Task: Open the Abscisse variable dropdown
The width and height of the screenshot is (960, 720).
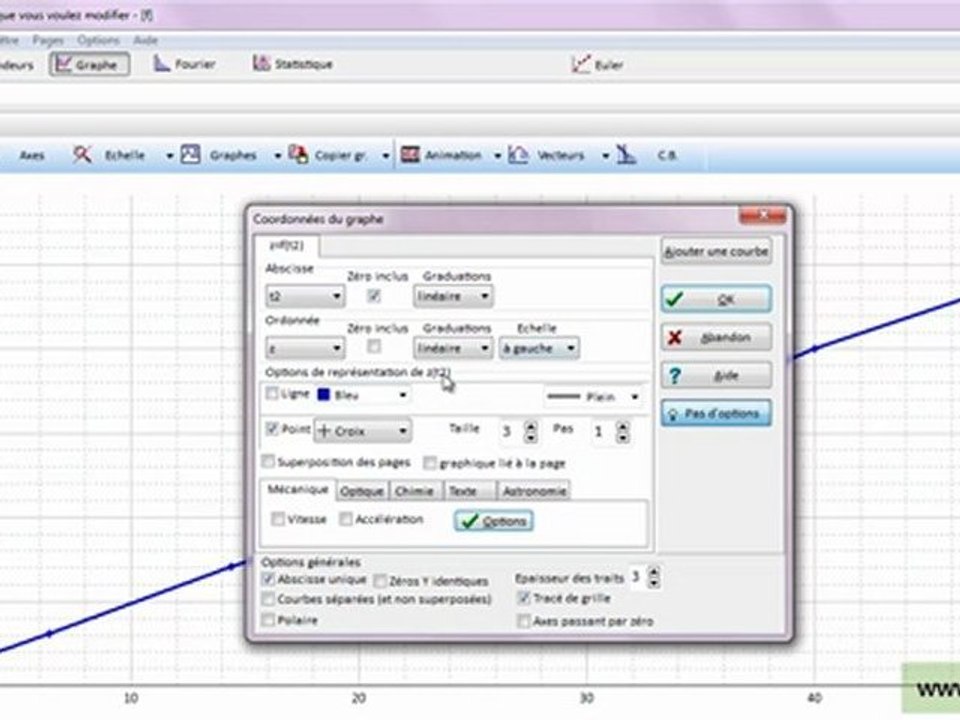Action: [x=305, y=296]
